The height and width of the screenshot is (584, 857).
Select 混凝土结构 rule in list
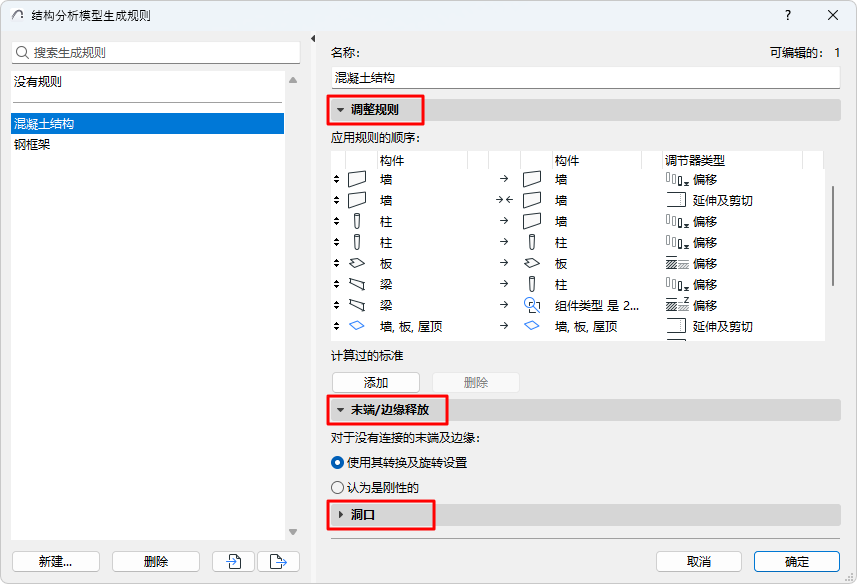[x=147, y=123]
